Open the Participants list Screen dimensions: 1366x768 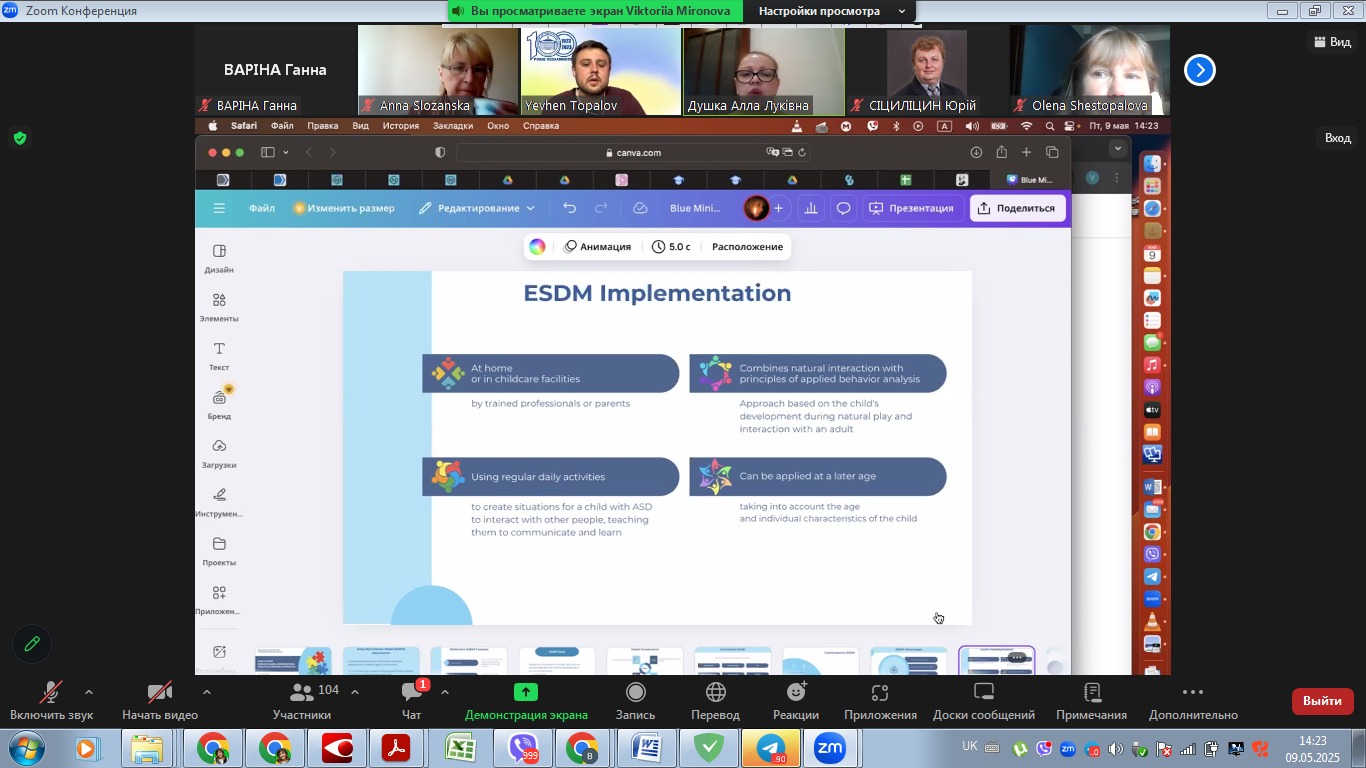(x=302, y=701)
